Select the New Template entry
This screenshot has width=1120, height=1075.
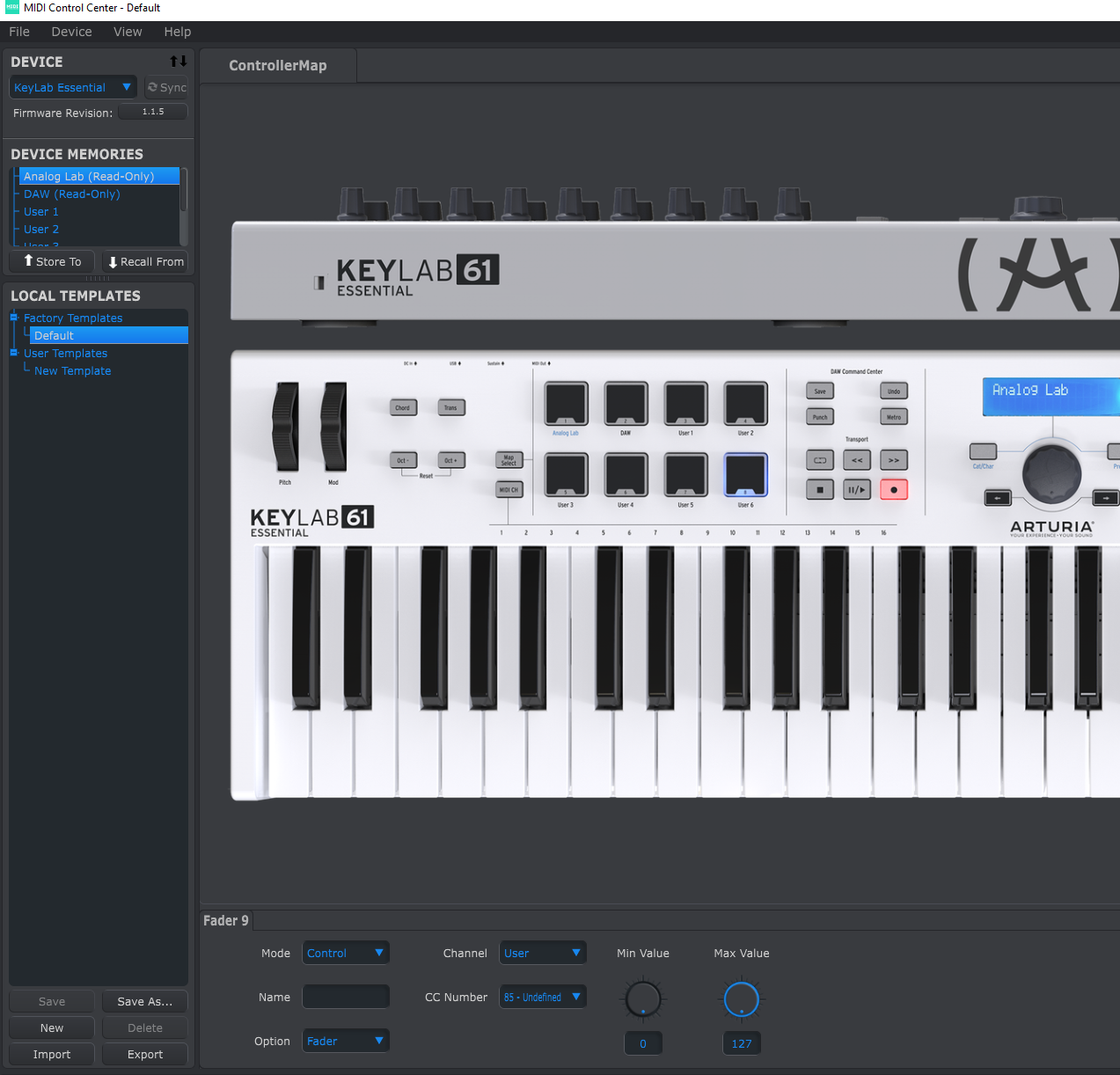[x=73, y=370]
